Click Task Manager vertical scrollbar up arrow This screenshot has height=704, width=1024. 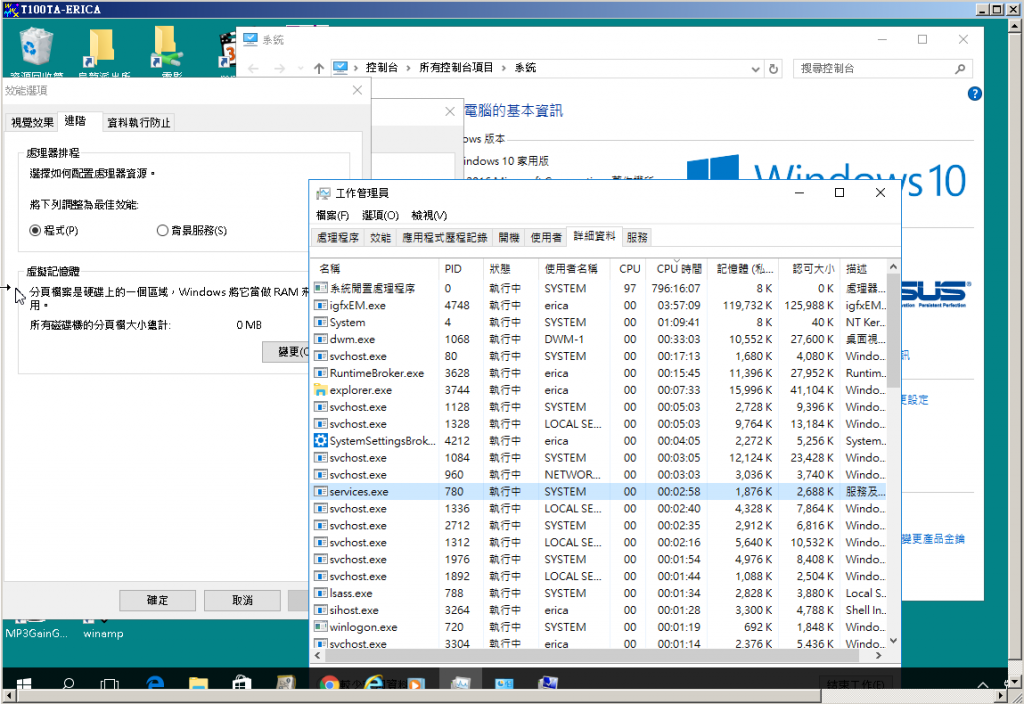893,267
